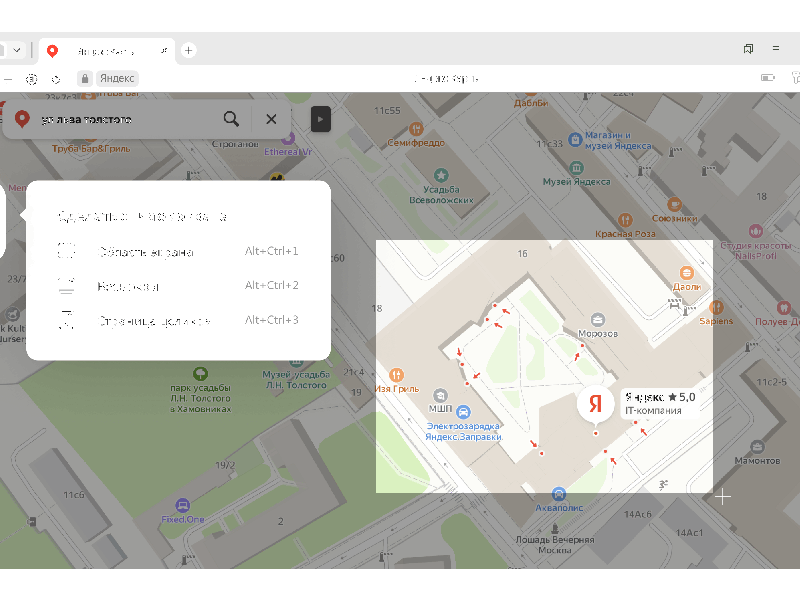Screen dimensions: 800x600
Task: Click the green park усадьбы Толстого tree icon
Action: pyautogui.click(x=201, y=374)
